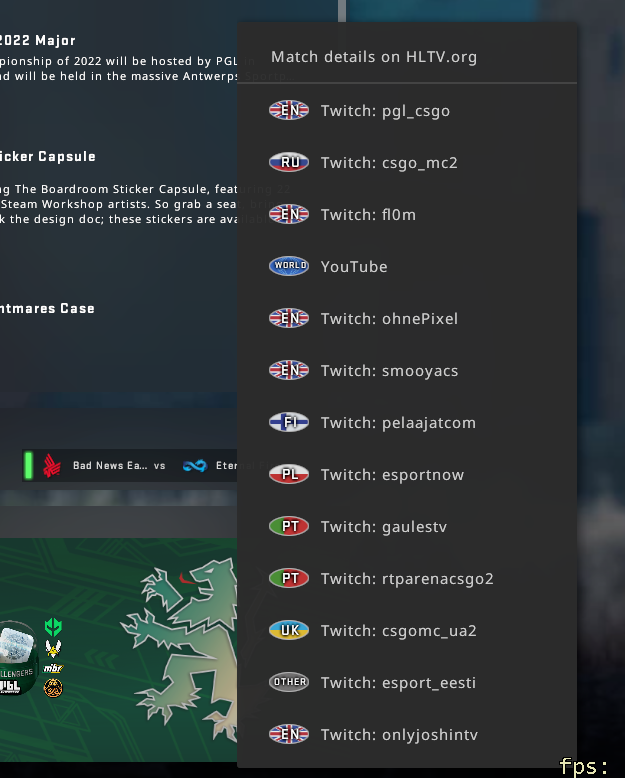Click the FI flag badge for pelaajatcom
The image size is (625, 778).
[x=289, y=422]
